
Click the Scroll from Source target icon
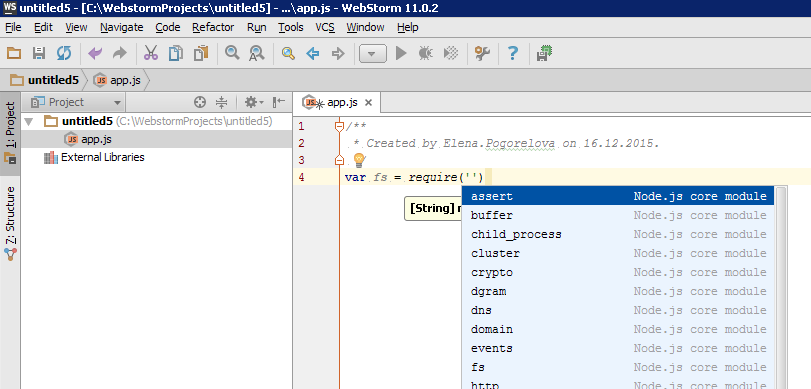pos(200,102)
